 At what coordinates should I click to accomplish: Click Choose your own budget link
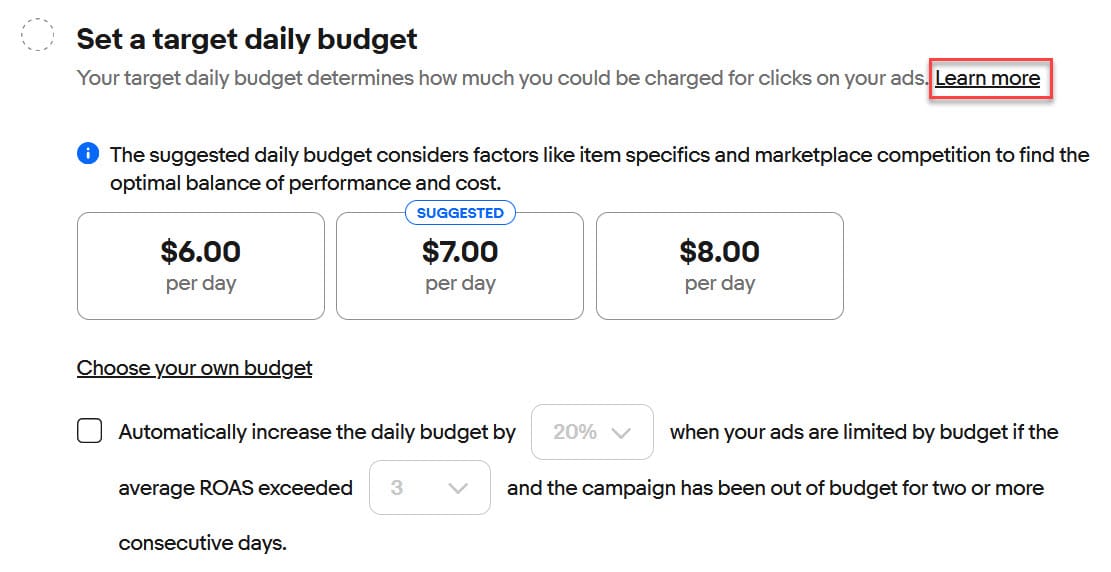(194, 368)
